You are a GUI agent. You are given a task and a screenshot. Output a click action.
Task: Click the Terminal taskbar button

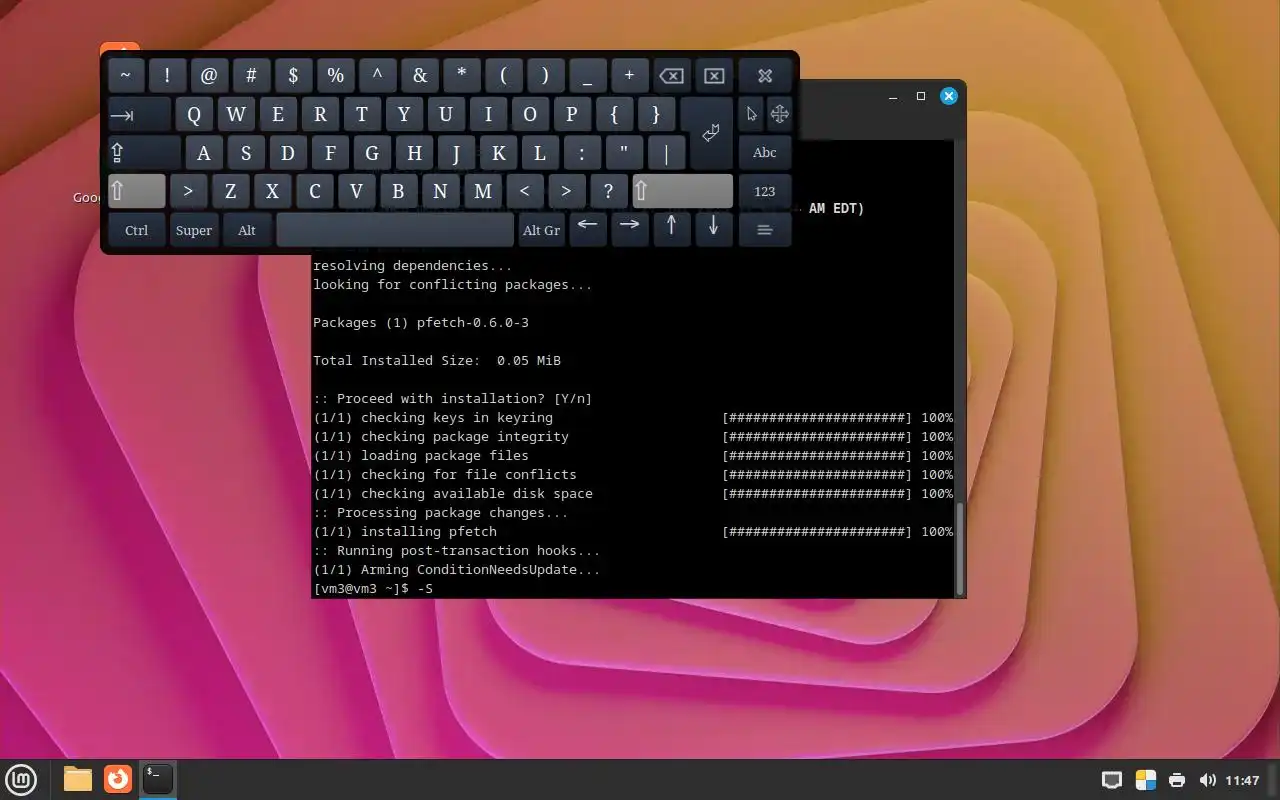[x=158, y=779]
